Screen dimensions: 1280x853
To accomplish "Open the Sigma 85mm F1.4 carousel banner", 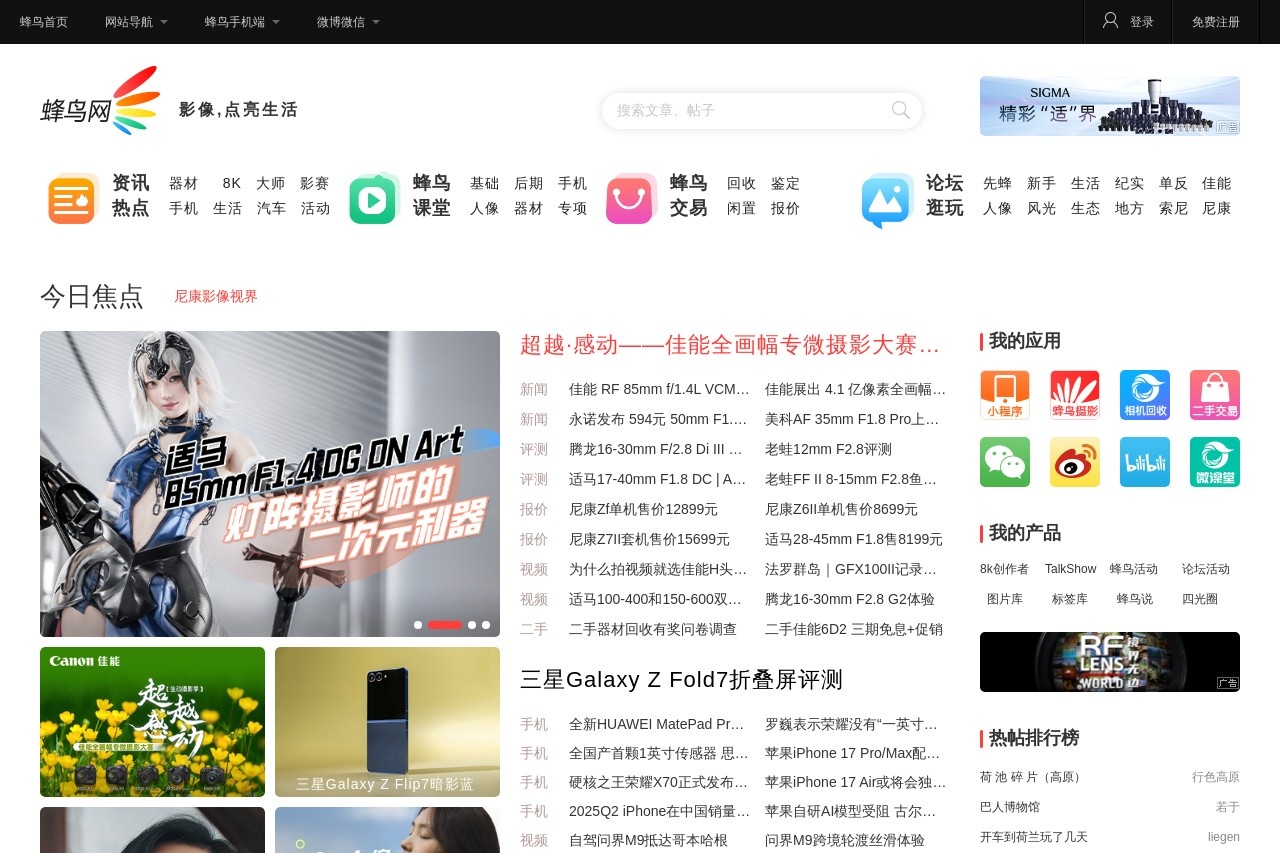I will coord(270,484).
